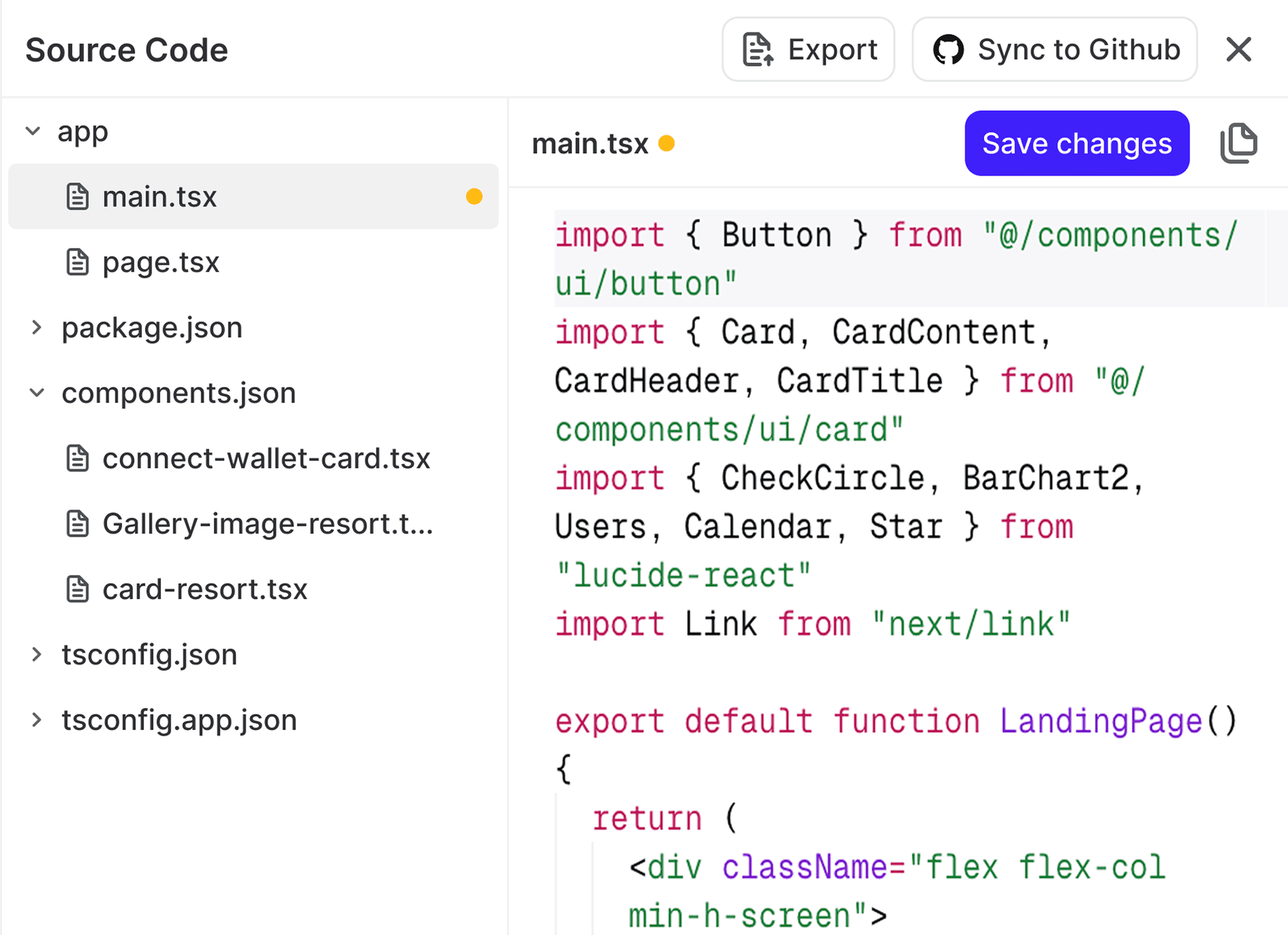Click the file icon beside connect-wallet-card.tsx

coord(78,458)
